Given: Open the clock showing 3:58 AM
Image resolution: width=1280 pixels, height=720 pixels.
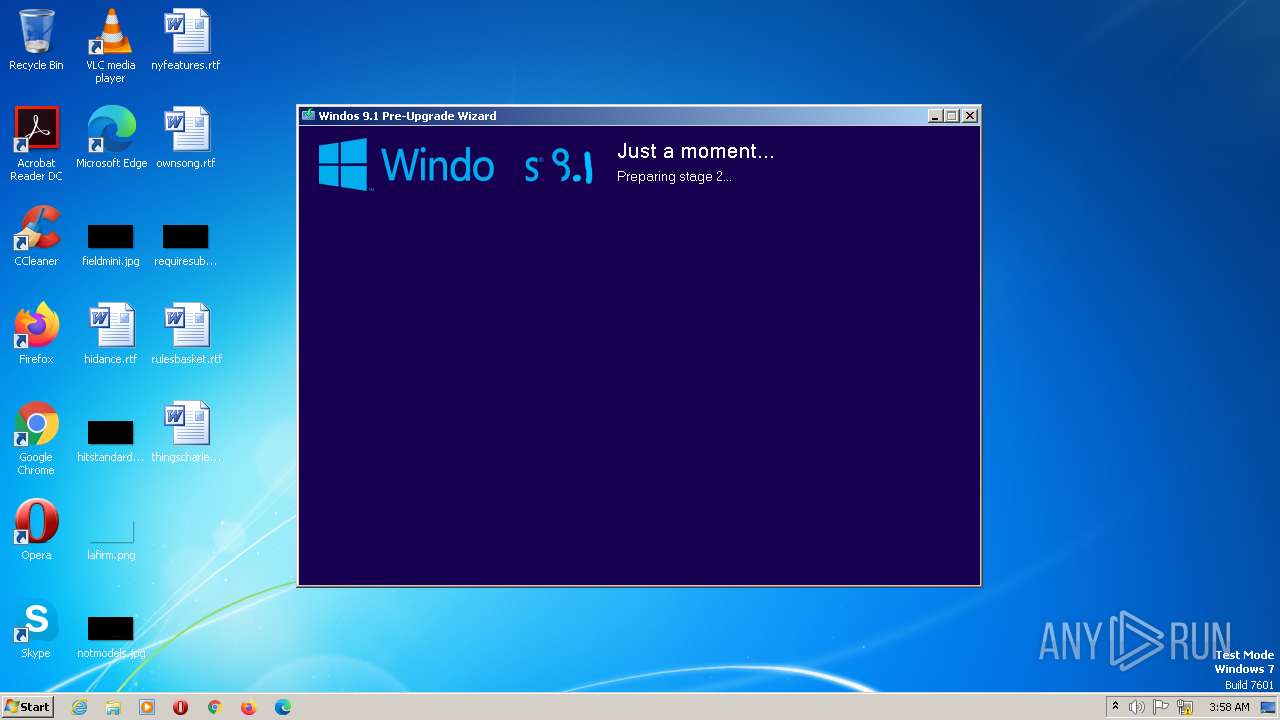Looking at the screenshot, I should click(1229, 707).
